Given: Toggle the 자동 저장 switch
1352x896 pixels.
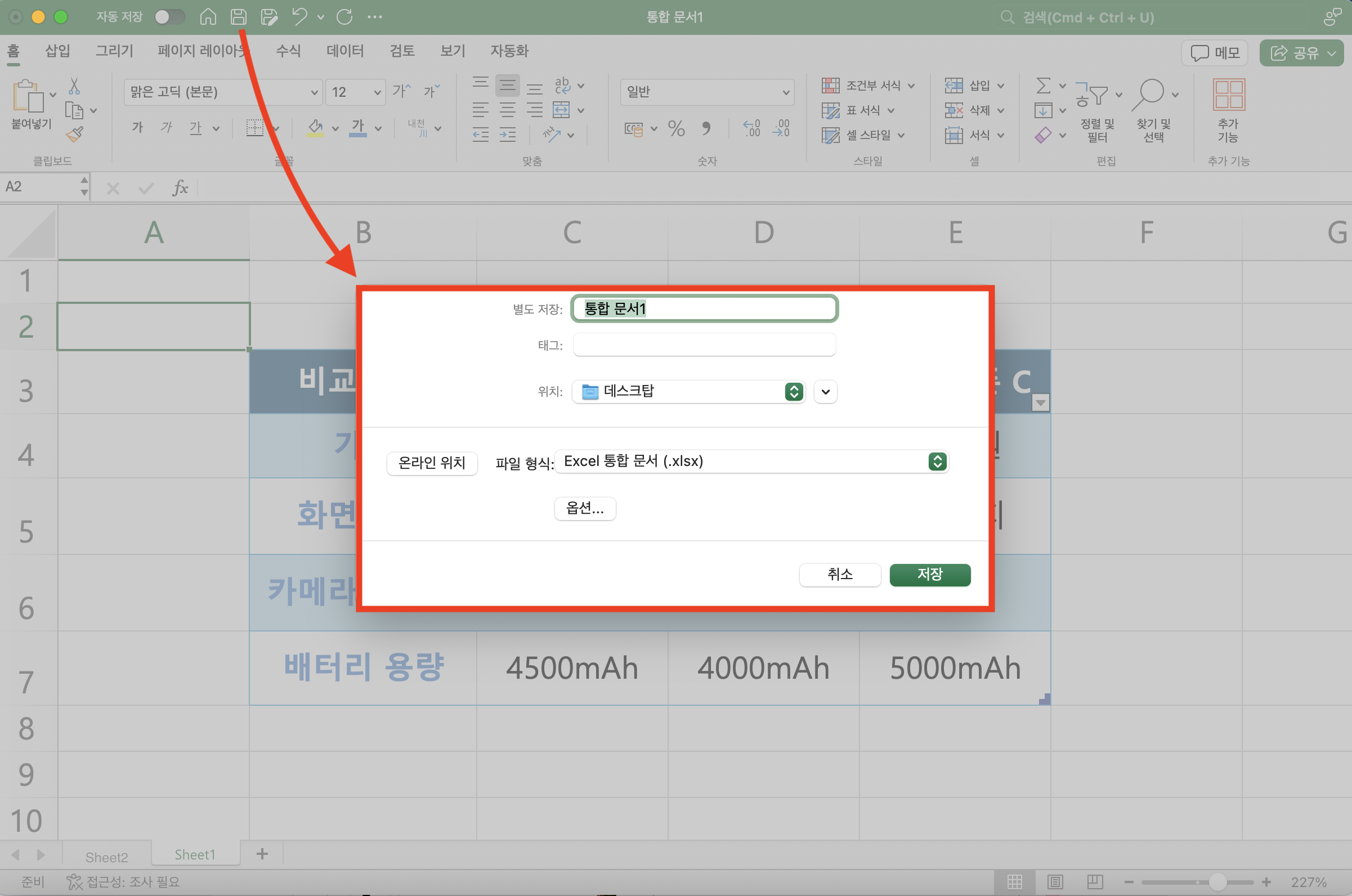Looking at the screenshot, I should click(170, 16).
